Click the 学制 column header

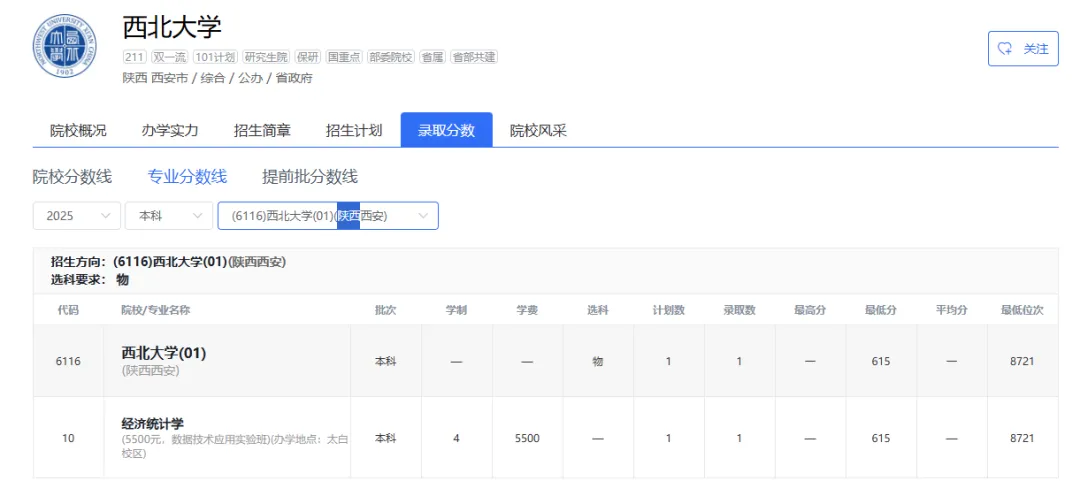click(457, 310)
